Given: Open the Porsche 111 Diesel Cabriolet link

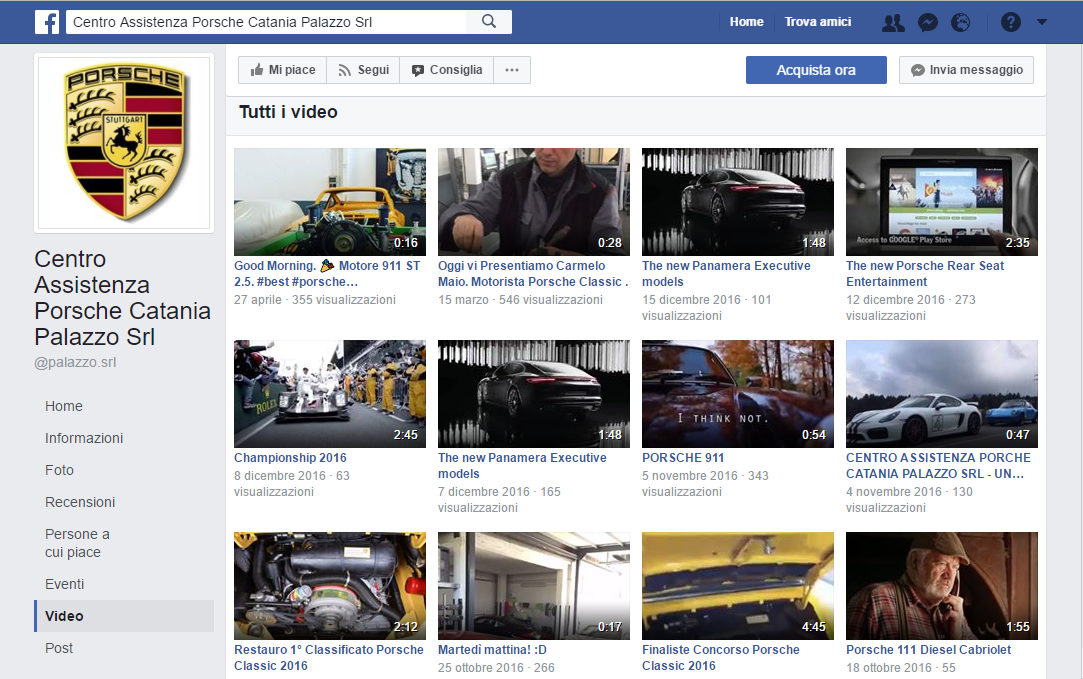Looking at the screenshot, I should pos(928,649).
